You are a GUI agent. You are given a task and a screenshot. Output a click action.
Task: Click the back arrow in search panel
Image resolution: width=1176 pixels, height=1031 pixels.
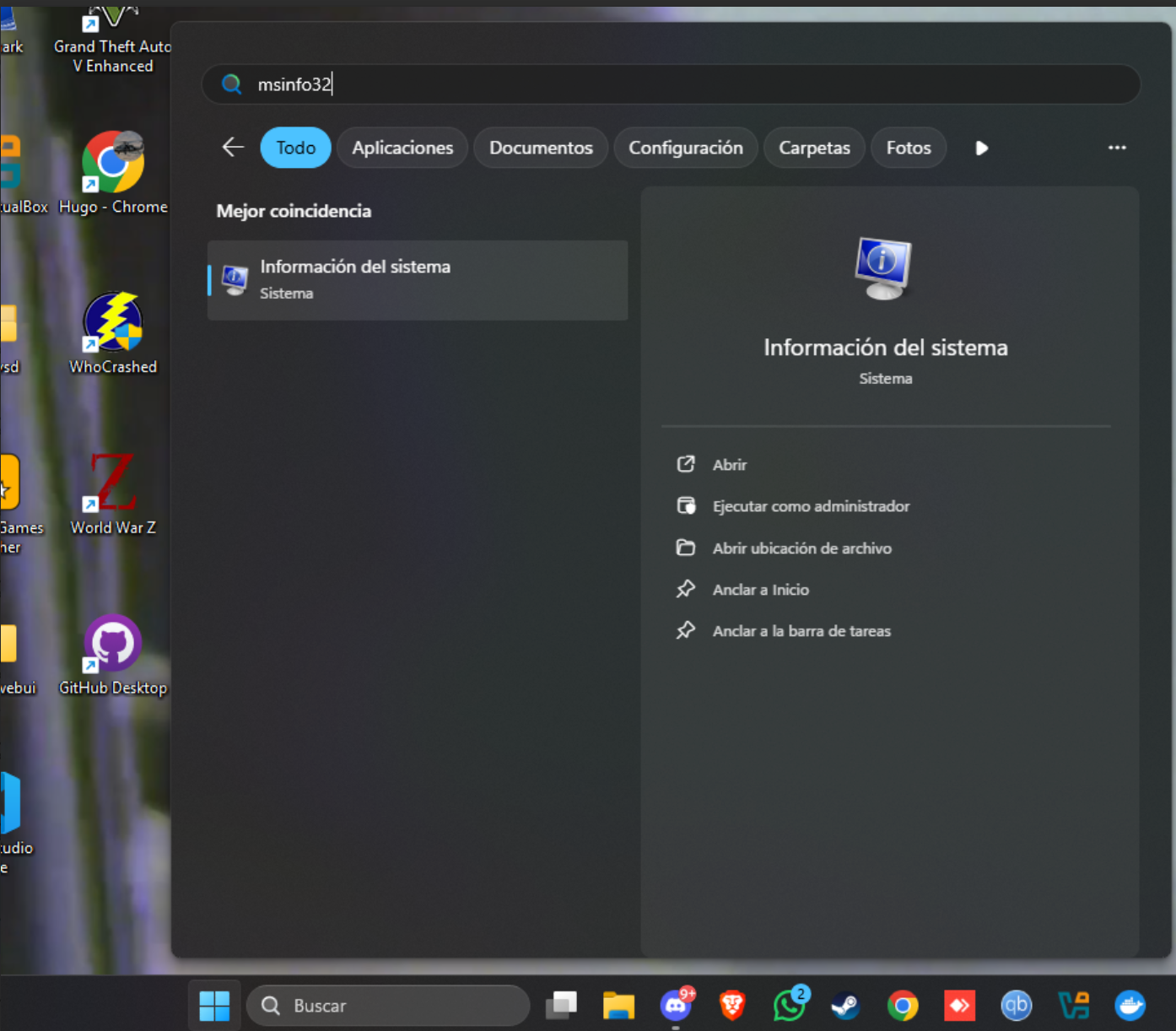tap(233, 148)
